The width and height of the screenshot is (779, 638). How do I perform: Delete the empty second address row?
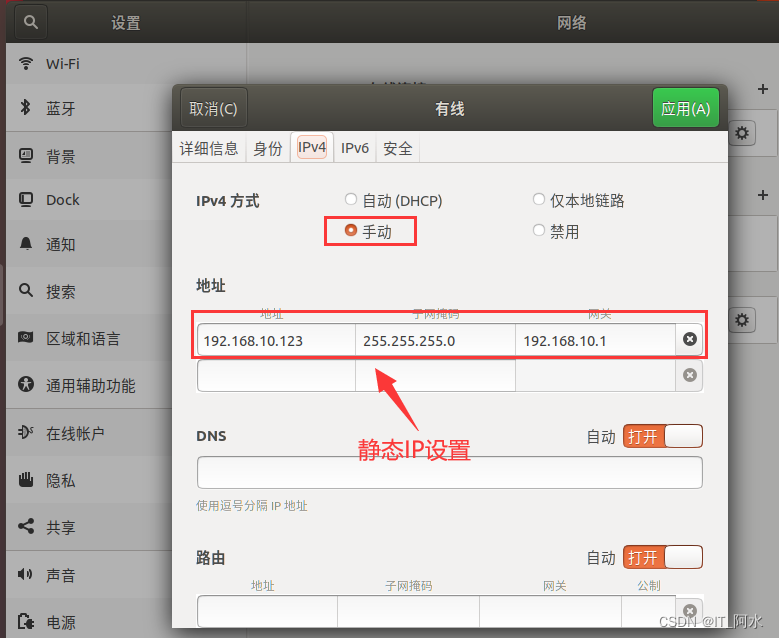[690, 375]
